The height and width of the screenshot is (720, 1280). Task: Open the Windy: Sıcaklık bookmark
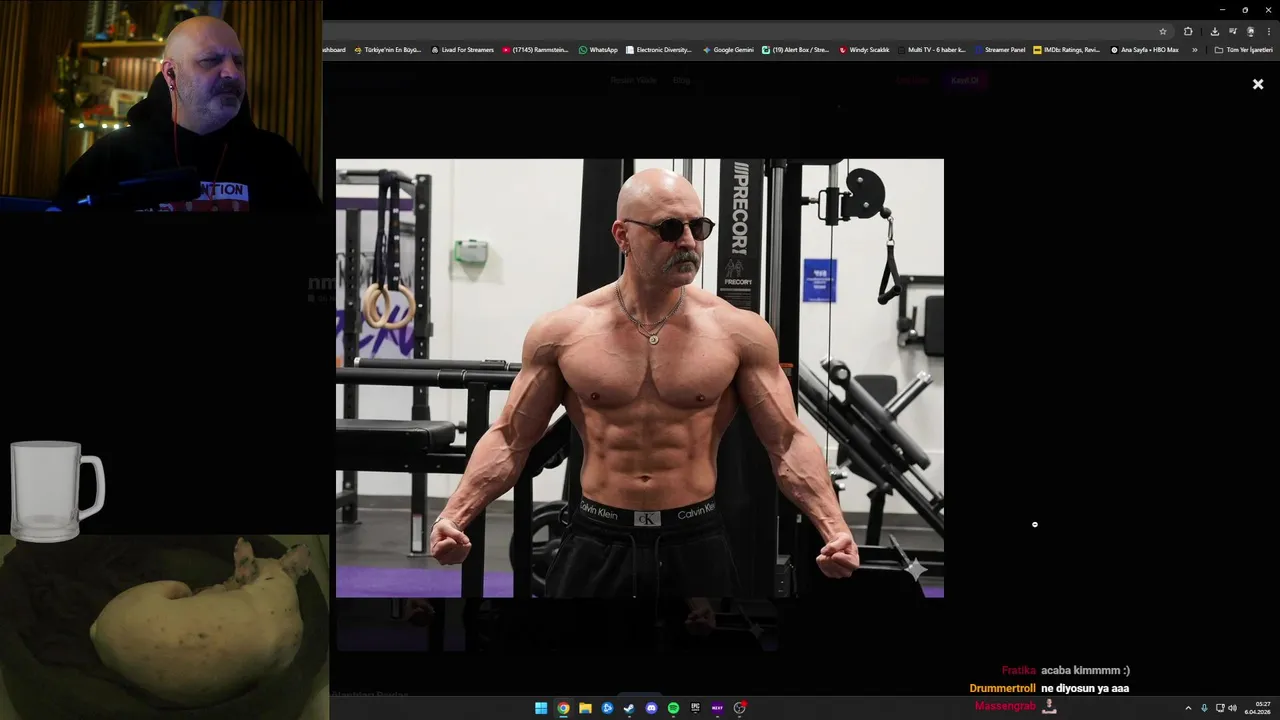point(864,50)
